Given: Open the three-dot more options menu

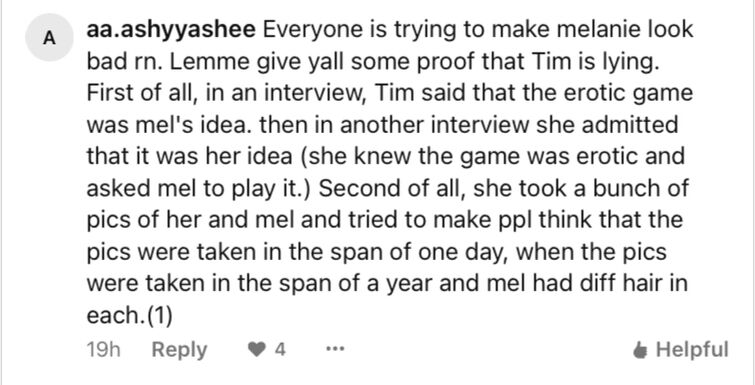Looking at the screenshot, I should point(335,350).
